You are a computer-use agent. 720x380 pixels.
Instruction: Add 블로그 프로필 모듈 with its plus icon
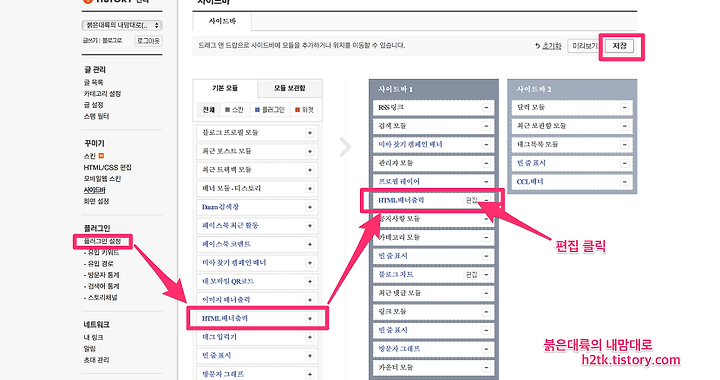(310, 133)
